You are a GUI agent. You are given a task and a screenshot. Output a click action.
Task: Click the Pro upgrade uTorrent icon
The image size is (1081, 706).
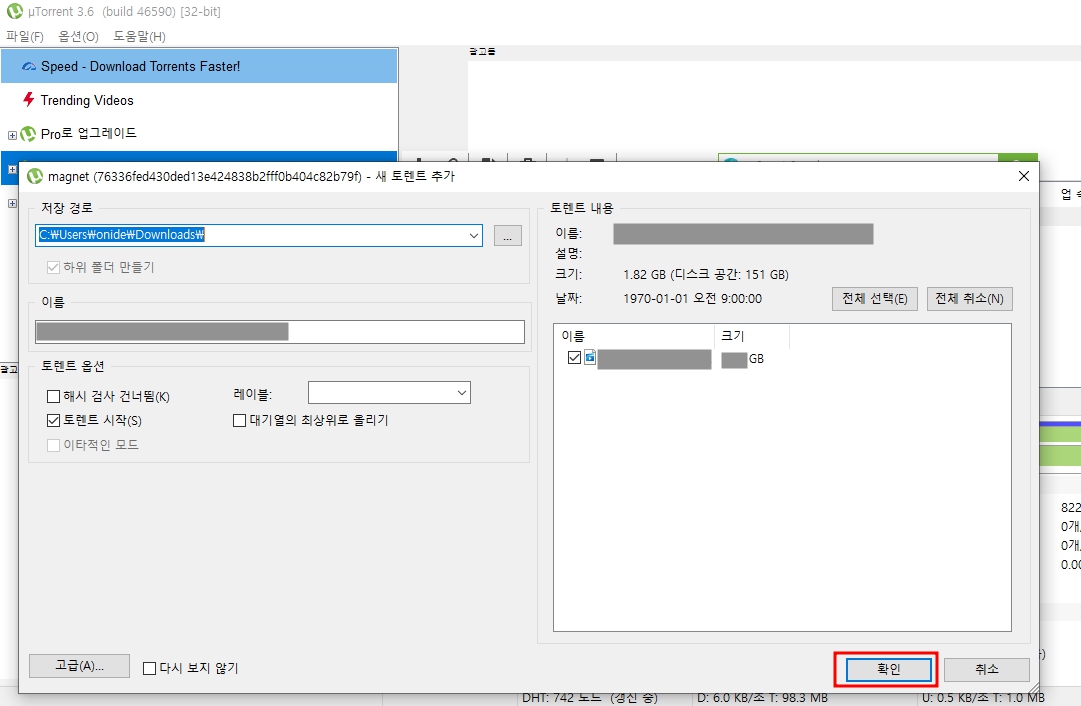point(28,134)
